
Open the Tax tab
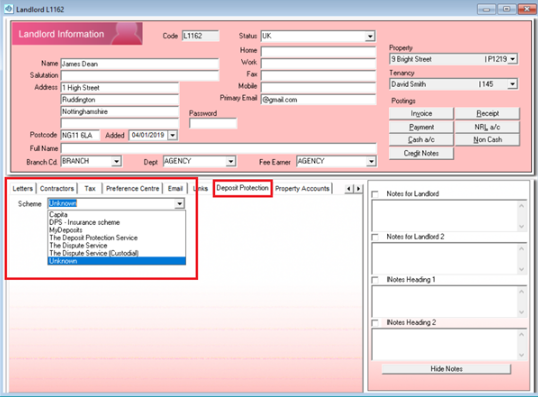click(90, 188)
